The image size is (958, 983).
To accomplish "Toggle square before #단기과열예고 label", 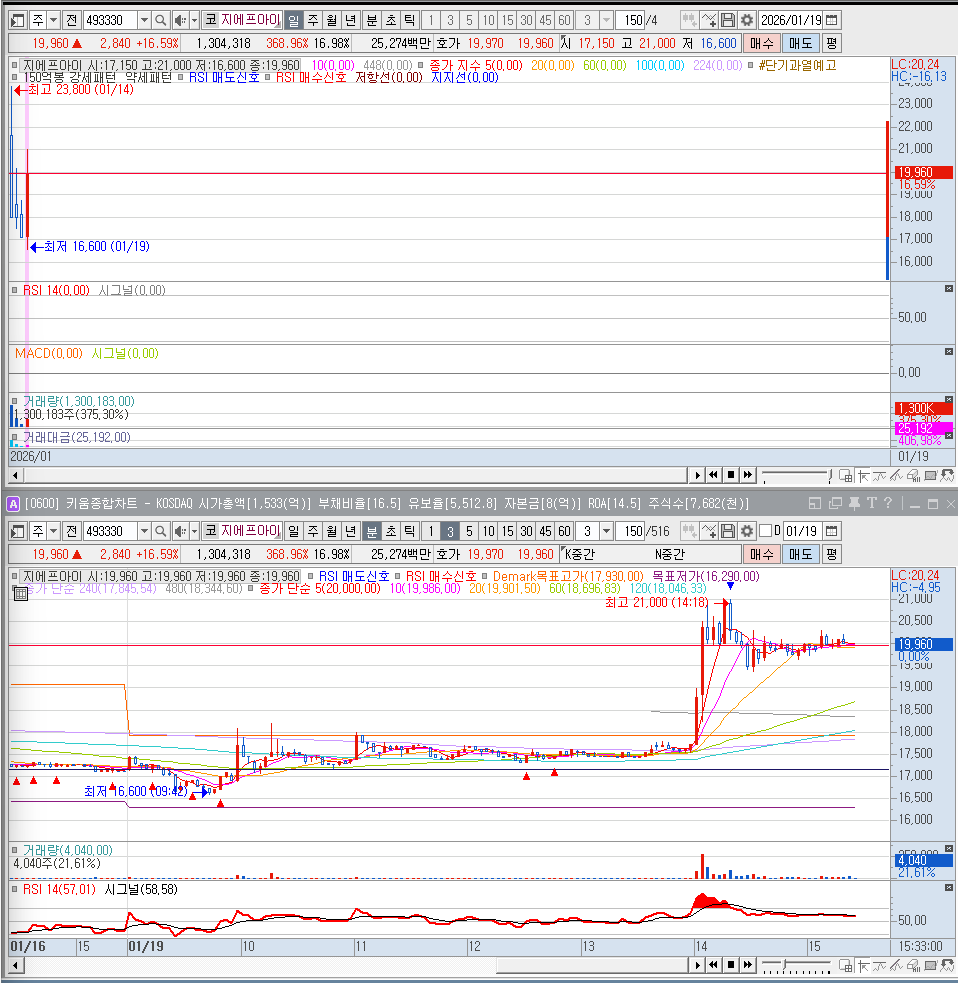I will [x=750, y=65].
